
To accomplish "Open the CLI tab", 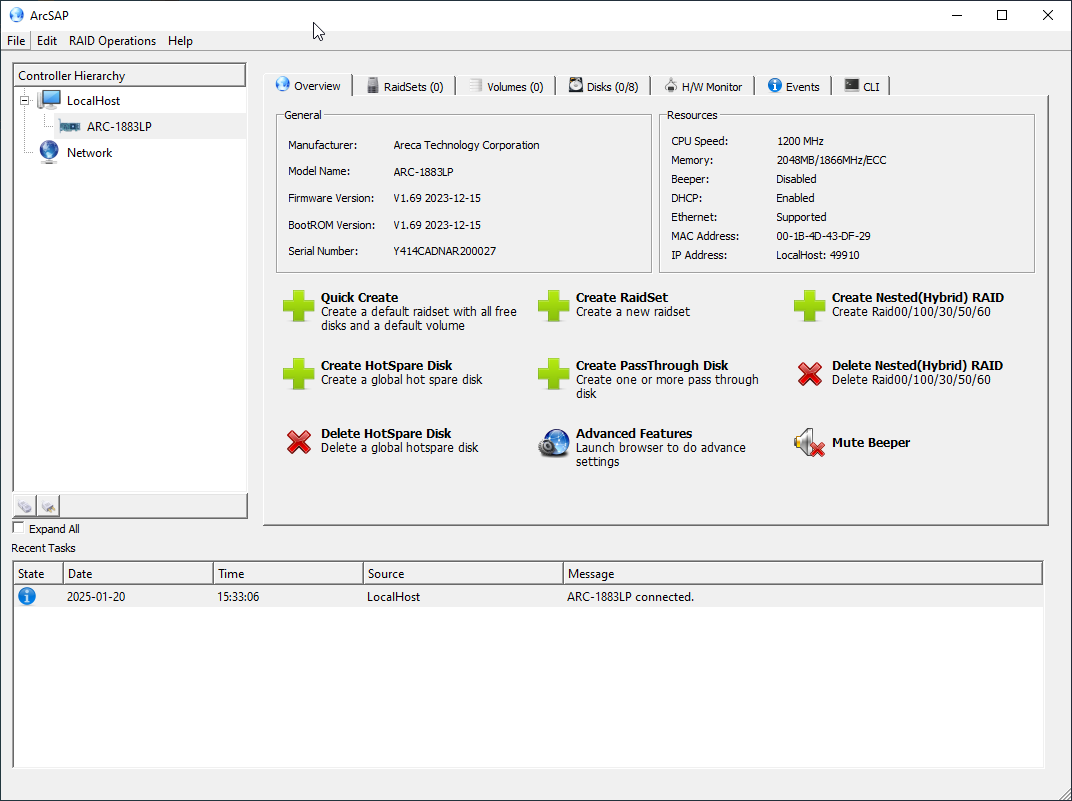I will coord(862,87).
